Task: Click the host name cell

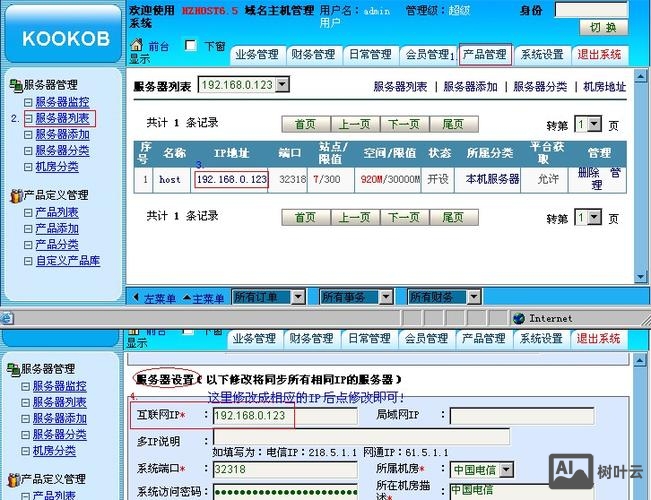Action: tap(170, 180)
